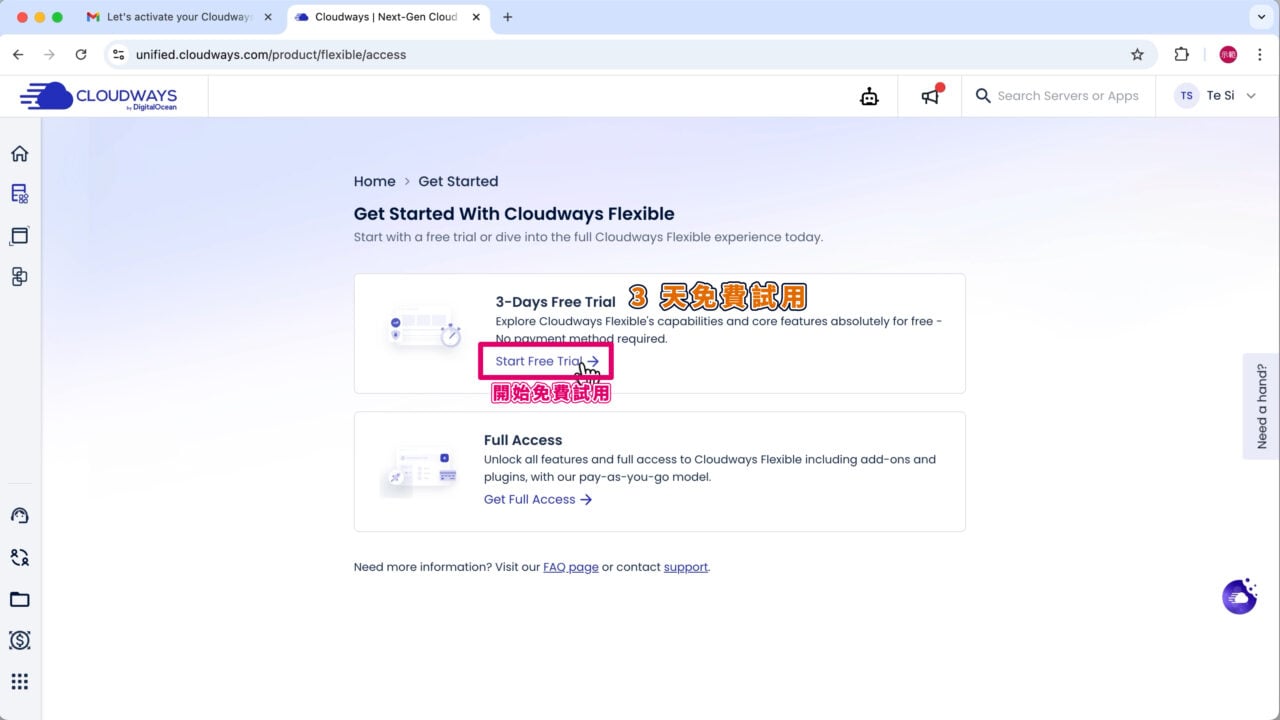
Task: Click the billing dollar icon in sidebar
Action: pos(19,640)
